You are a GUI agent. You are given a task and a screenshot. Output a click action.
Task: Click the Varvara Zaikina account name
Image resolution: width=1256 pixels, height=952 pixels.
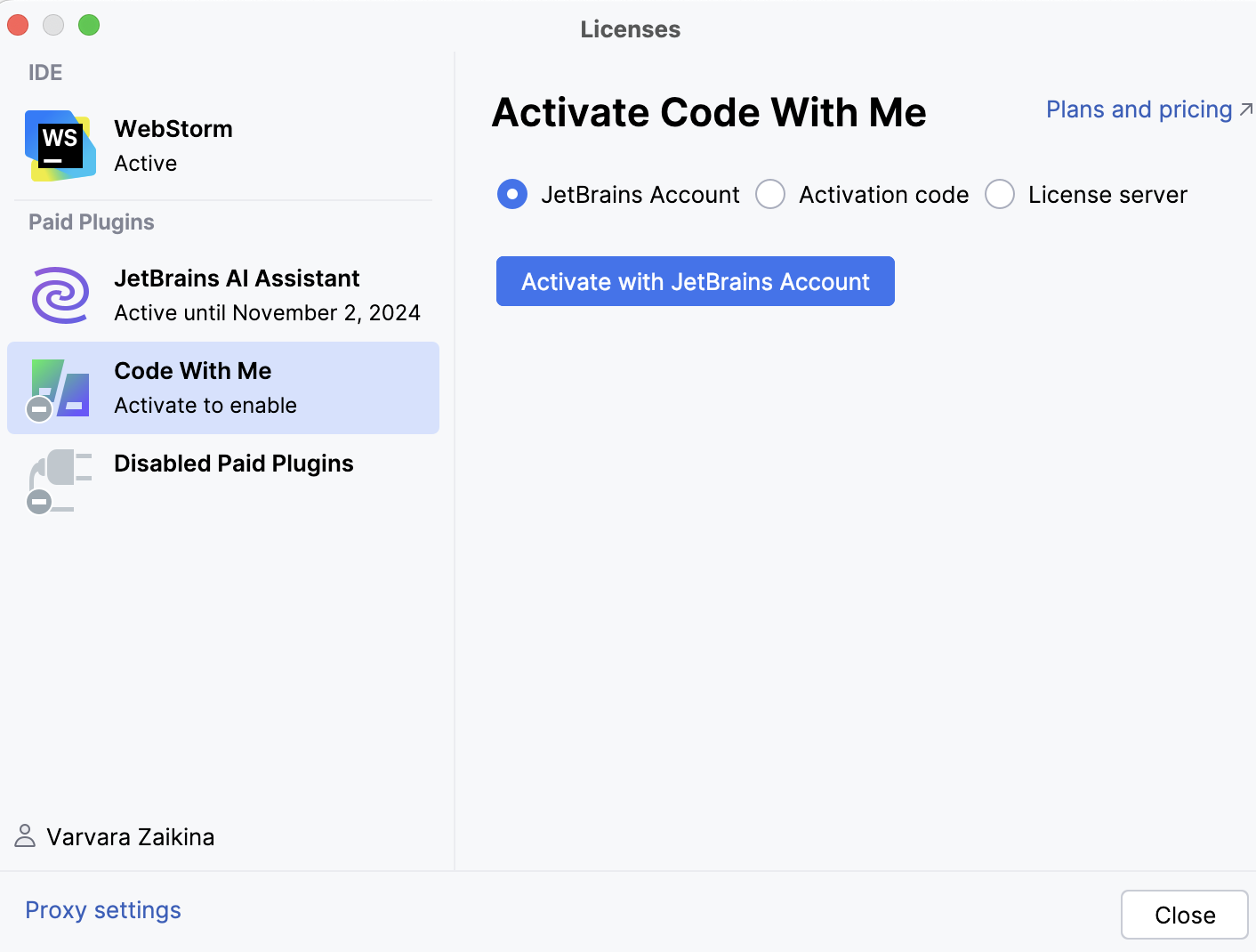[x=131, y=837]
